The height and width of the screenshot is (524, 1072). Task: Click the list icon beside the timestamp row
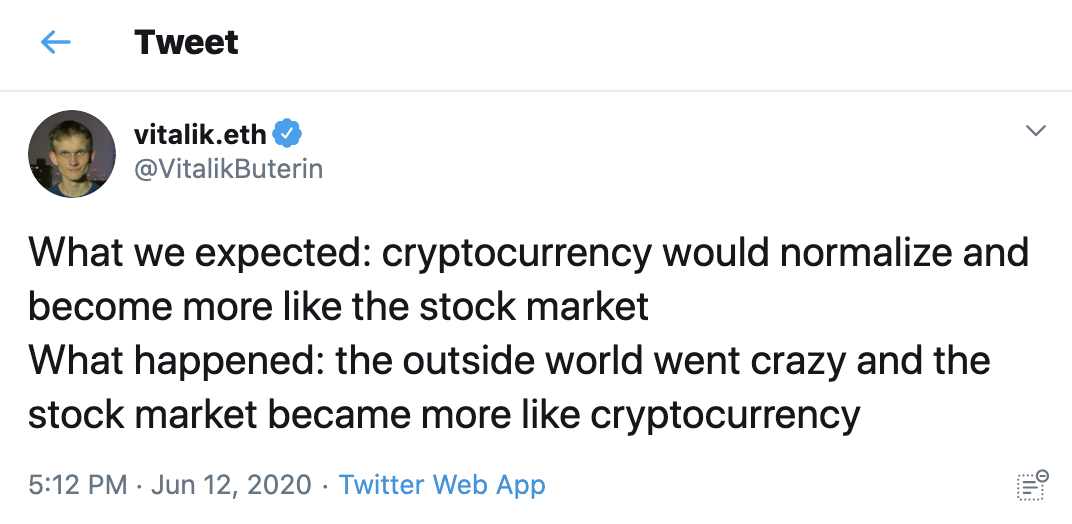tap(1031, 485)
